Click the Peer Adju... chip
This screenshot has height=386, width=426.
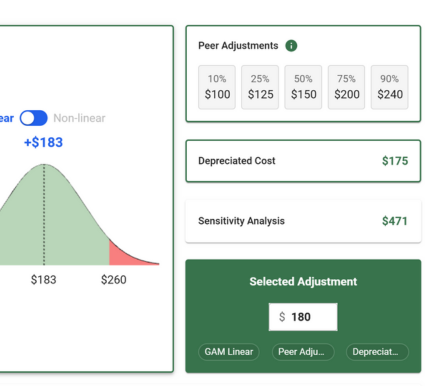click(303, 352)
